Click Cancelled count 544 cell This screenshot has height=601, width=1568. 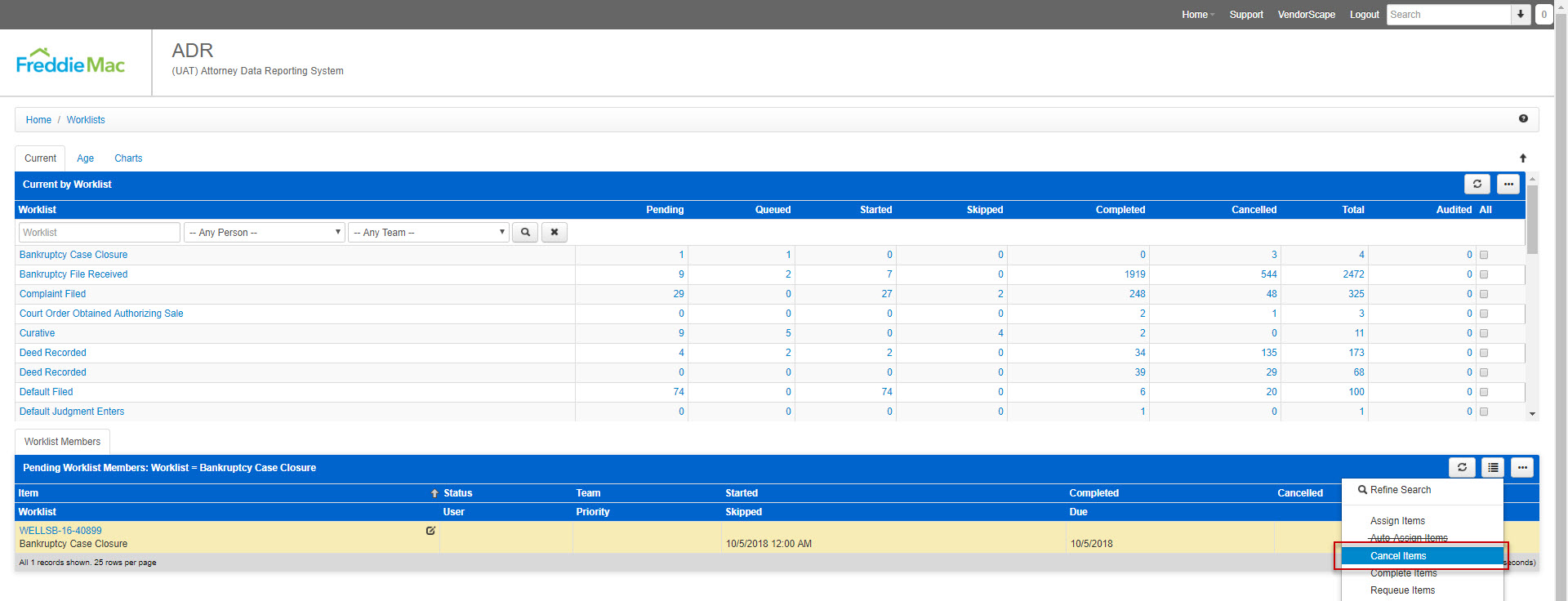pyautogui.click(x=1268, y=274)
